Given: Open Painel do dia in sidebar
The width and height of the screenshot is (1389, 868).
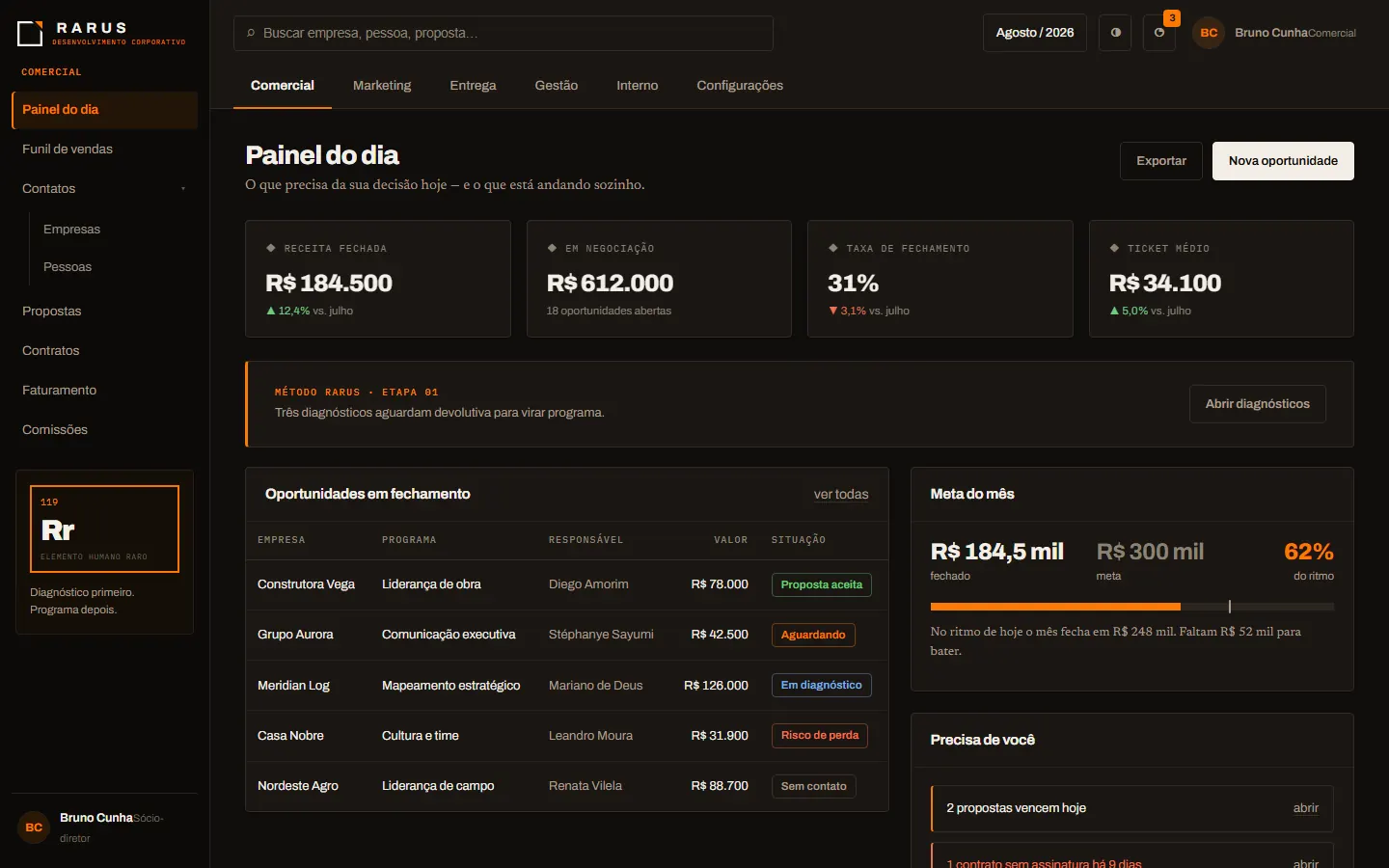Looking at the screenshot, I should coord(104,110).
